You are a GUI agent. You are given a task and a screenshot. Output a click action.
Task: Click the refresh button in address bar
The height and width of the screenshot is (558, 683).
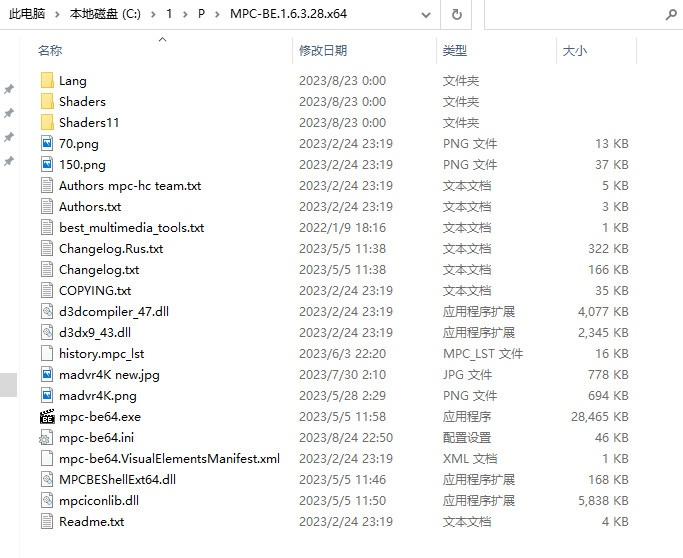(456, 14)
